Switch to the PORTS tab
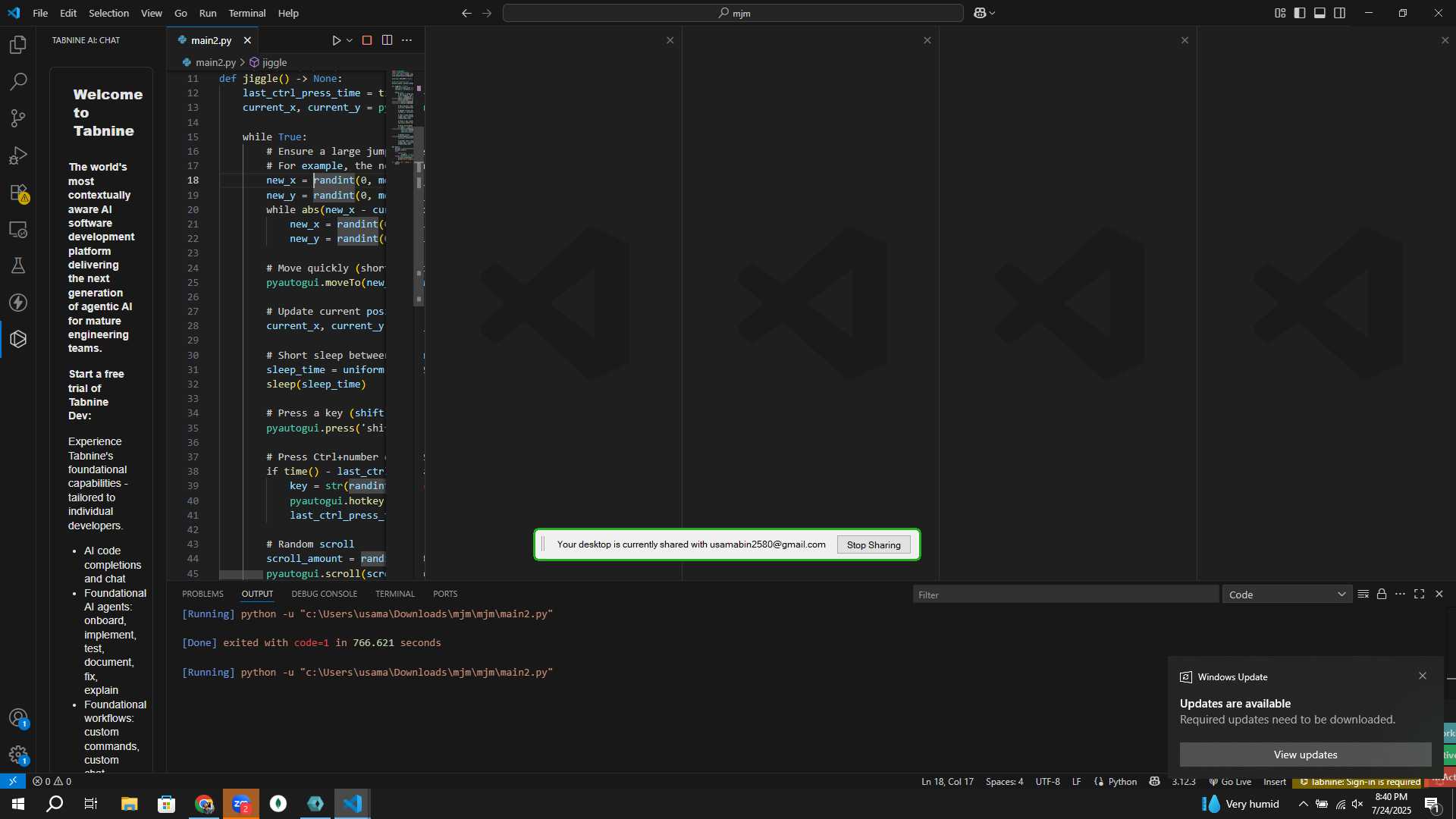The height and width of the screenshot is (819, 1456). (x=445, y=594)
